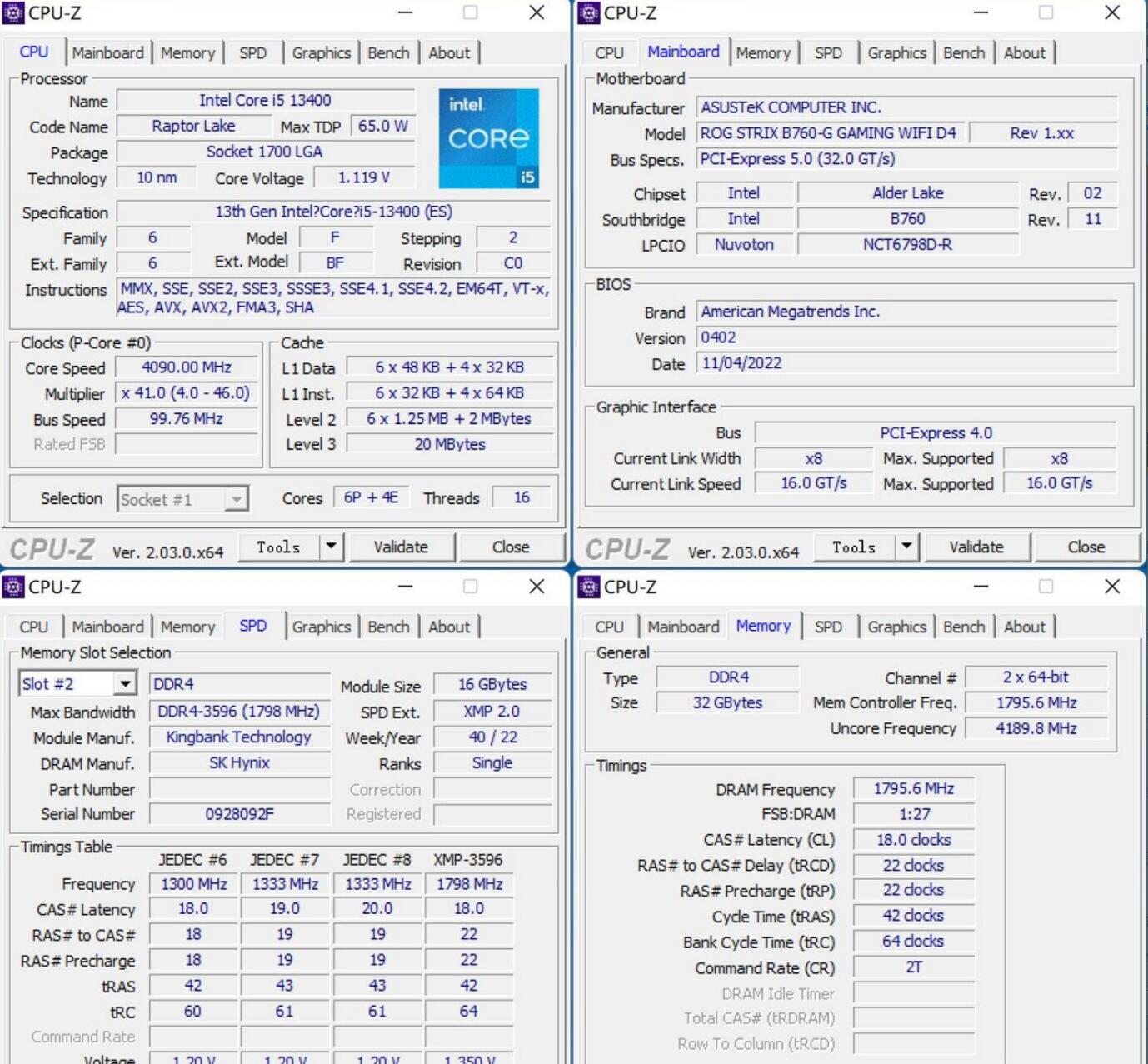
Task: Open Graphics tab in the Mainboard window
Action: pos(896,53)
